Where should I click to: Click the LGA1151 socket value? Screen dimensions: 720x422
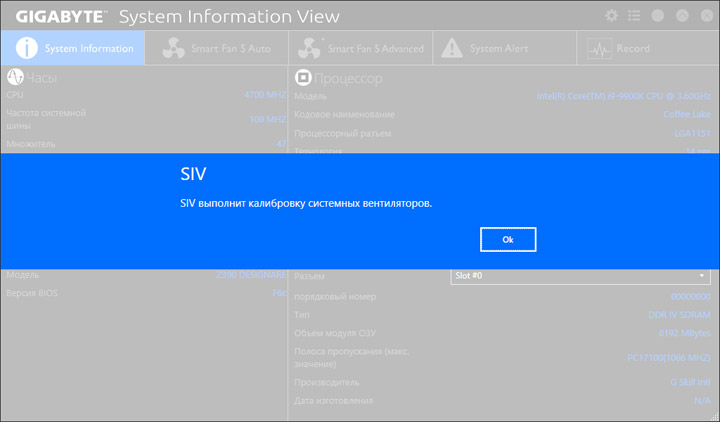tap(692, 133)
